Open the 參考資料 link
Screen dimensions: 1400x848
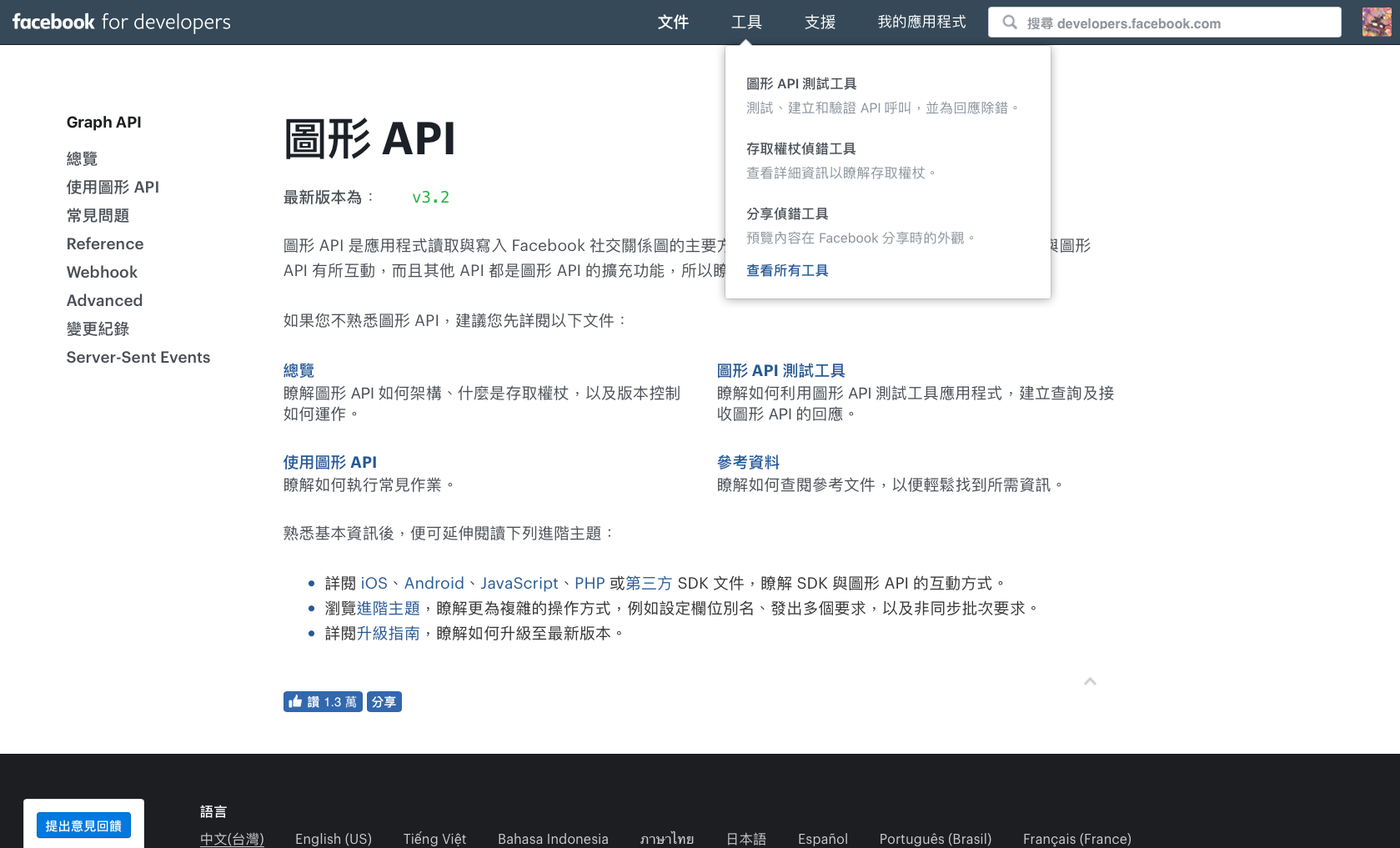pyautogui.click(x=748, y=462)
